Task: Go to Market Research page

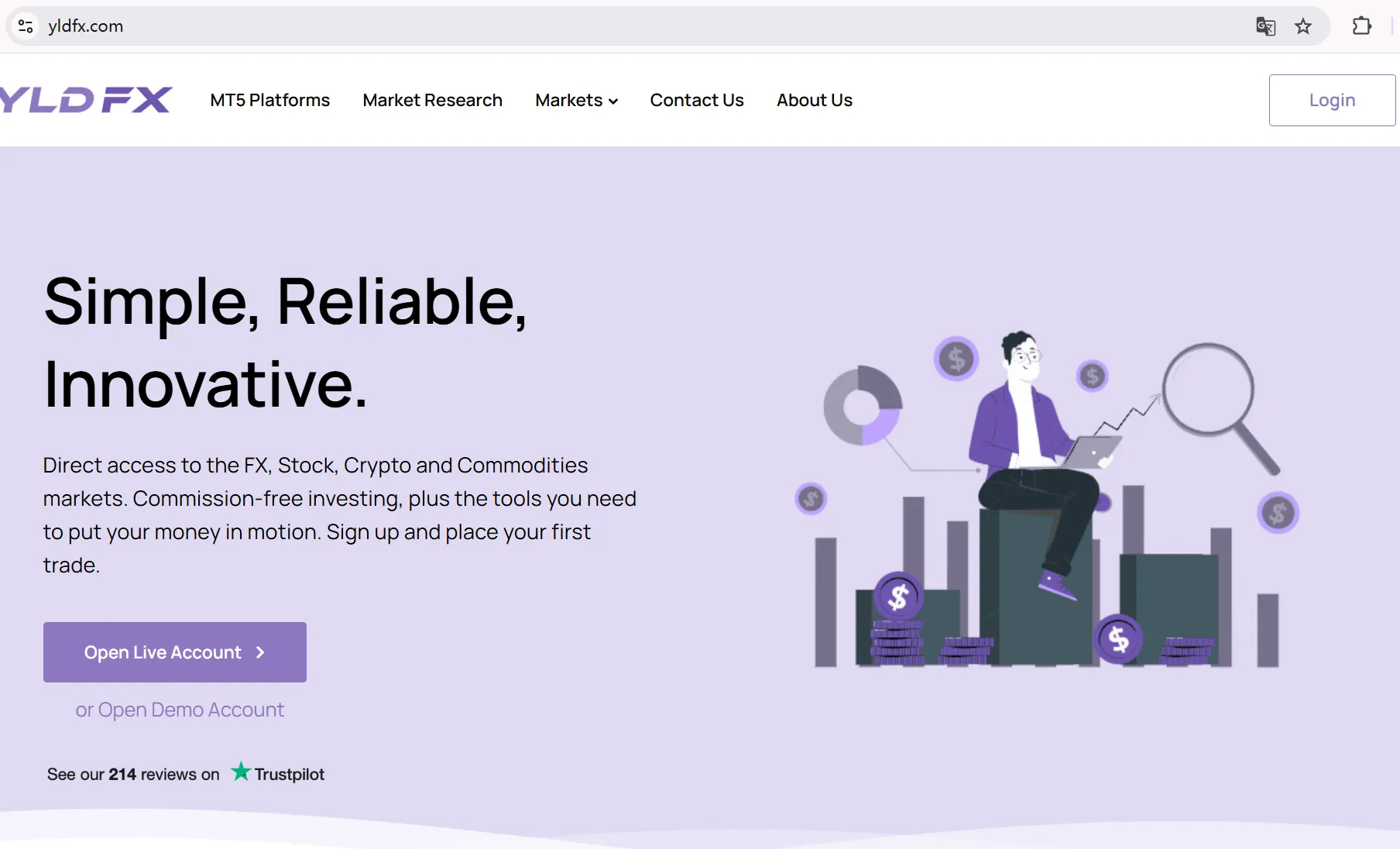Action: (432, 100)
